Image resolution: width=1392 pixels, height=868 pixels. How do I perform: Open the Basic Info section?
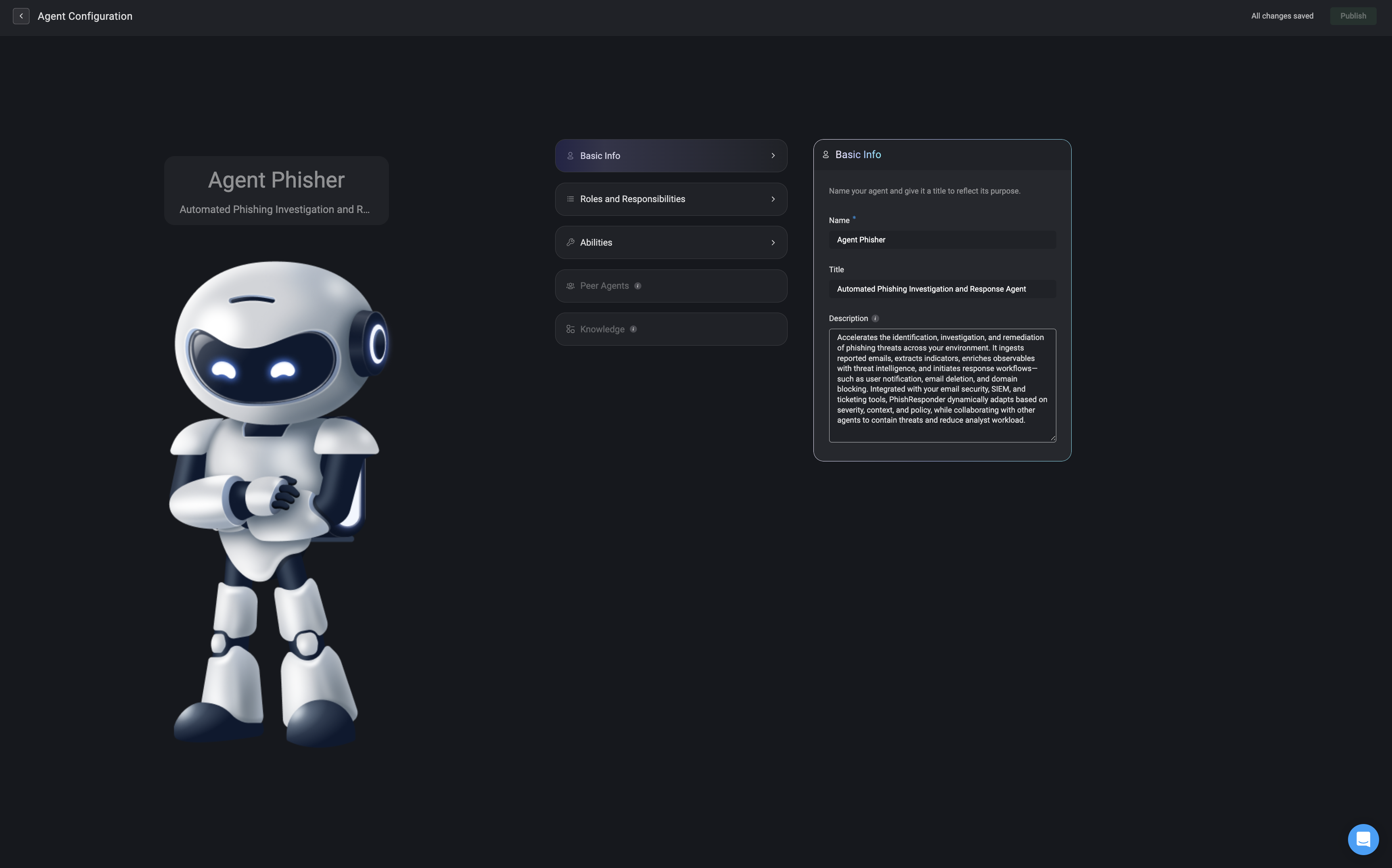671,156
